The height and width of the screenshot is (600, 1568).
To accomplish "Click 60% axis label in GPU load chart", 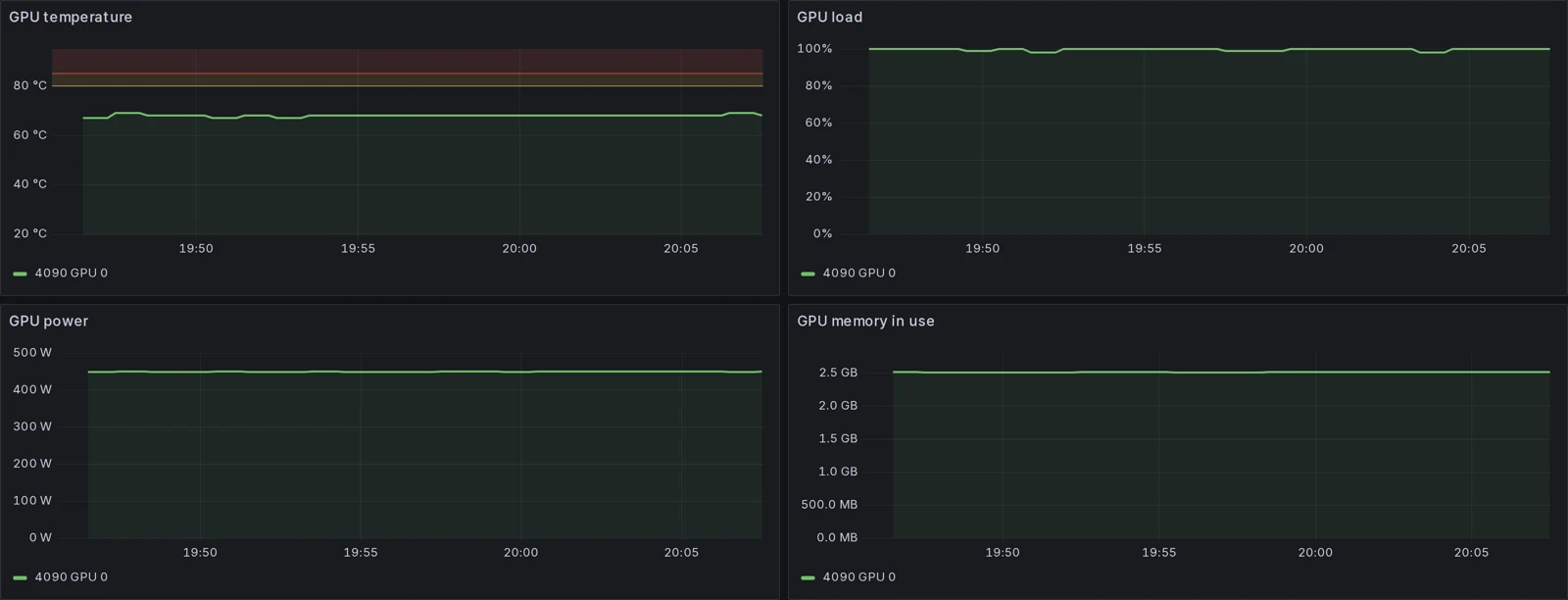I will click(x=818, y=123).
